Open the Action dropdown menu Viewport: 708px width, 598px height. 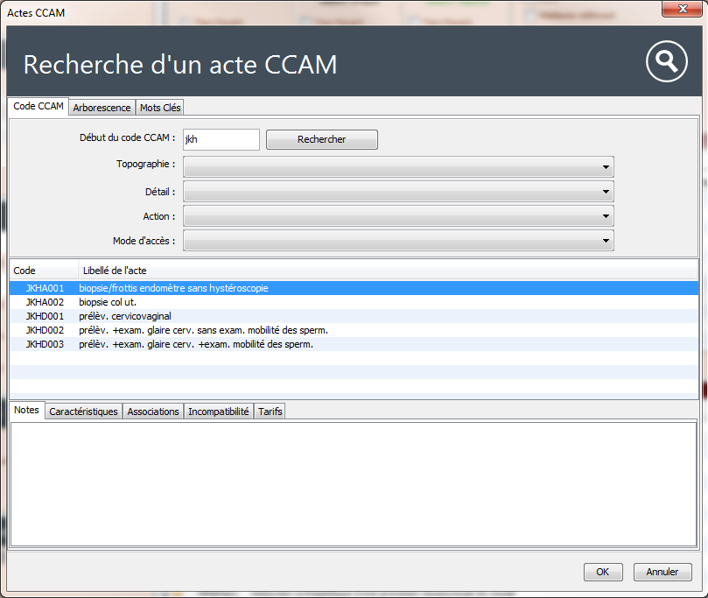click(398, 216)
